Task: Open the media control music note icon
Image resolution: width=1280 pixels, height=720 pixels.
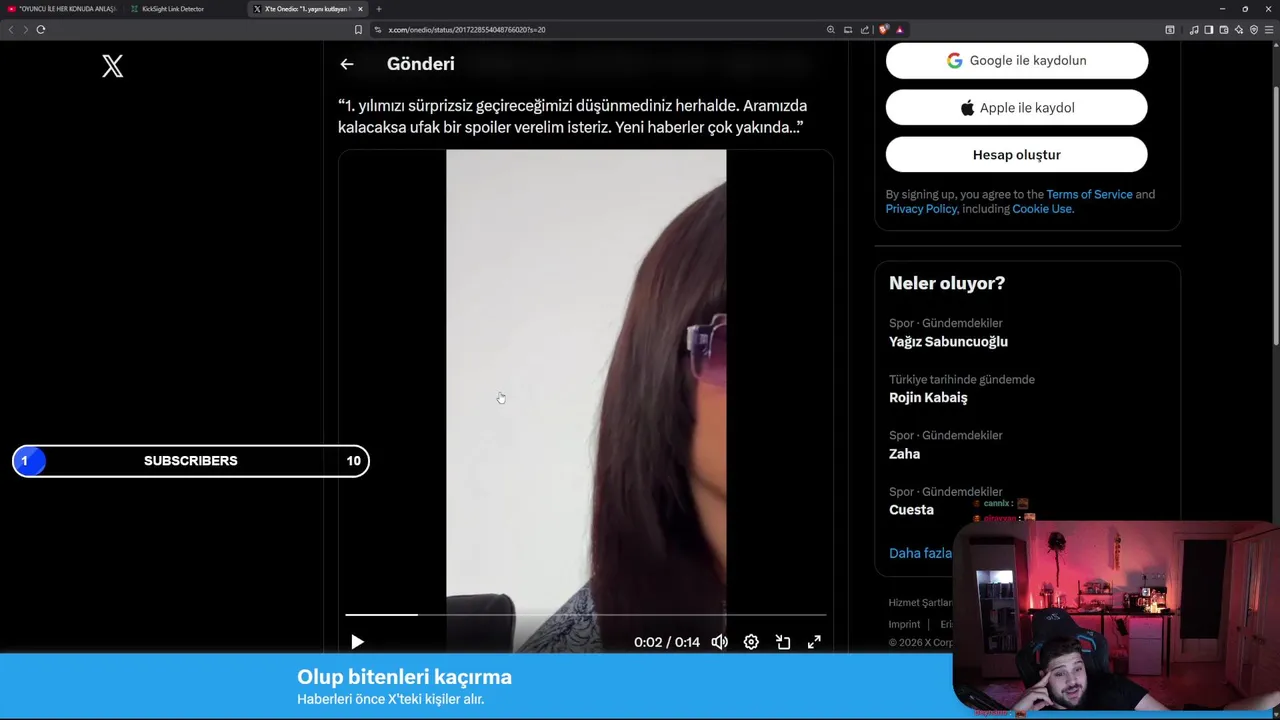Action: click(1194, 29)
